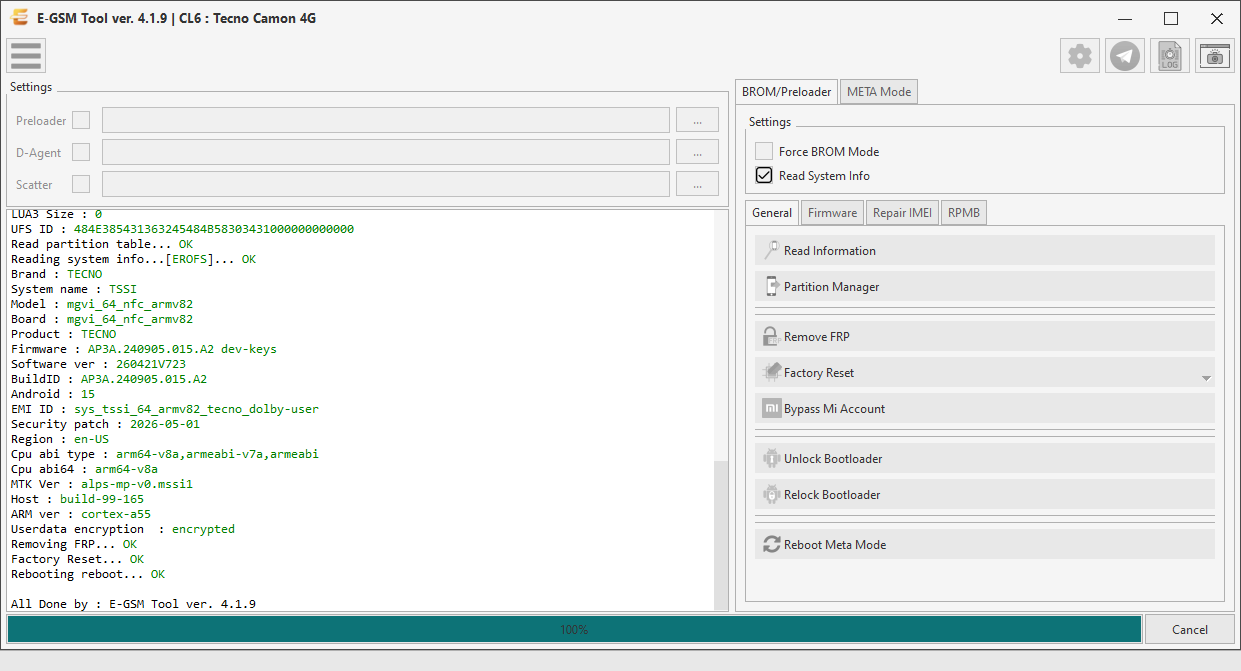Enable the Scatter checkbox
The height and width of the screenshot is (671, 1241).
[81, 184]
